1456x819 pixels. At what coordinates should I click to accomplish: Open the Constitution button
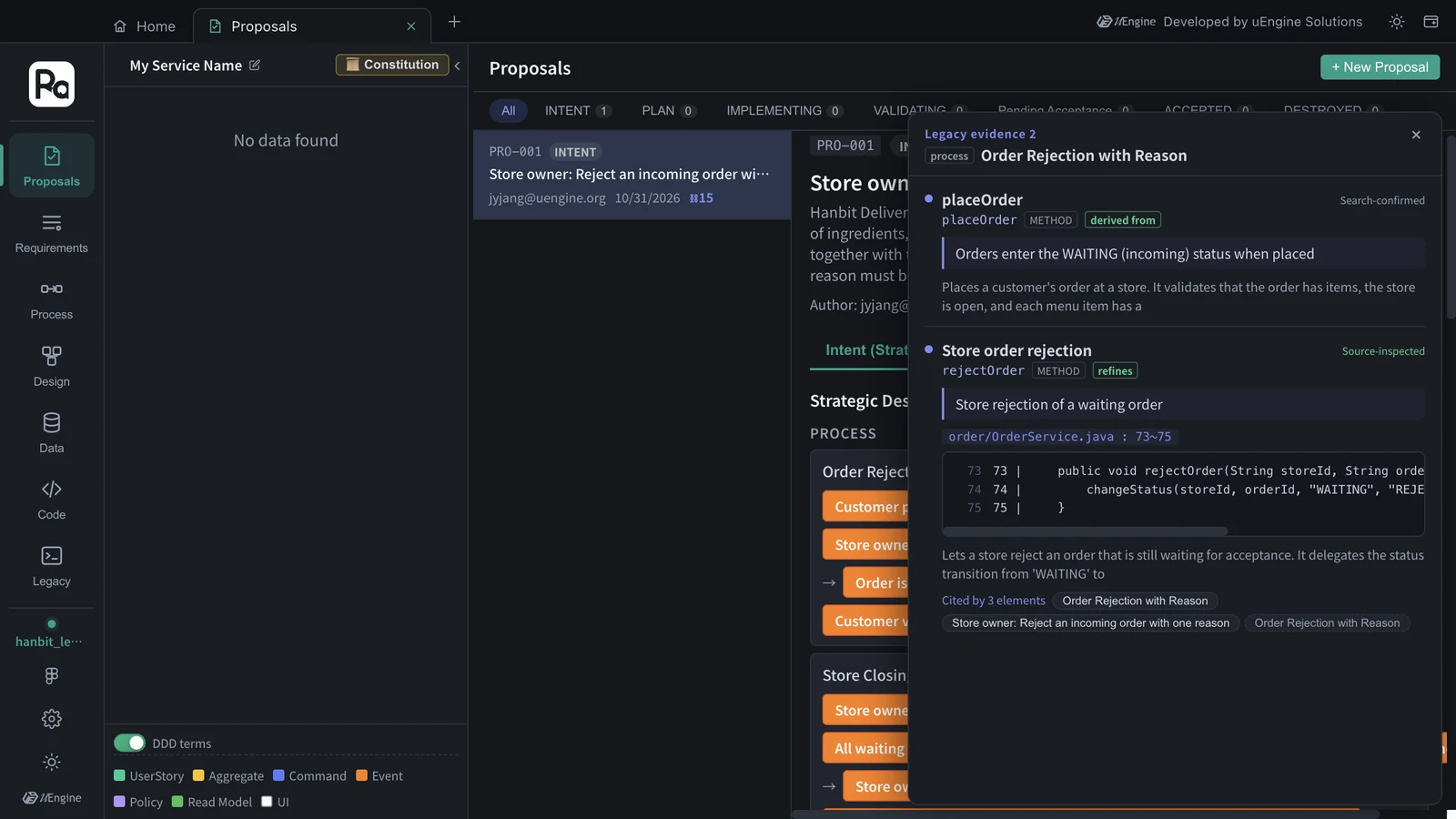(x=392, y=65)
